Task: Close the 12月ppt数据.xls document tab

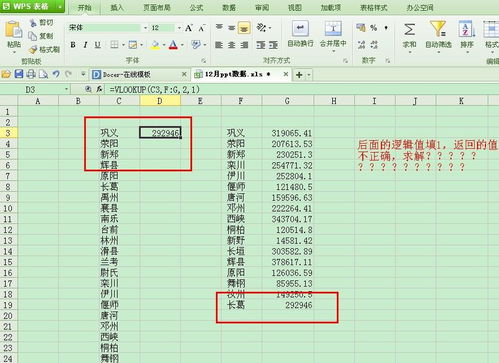Action: pos(286,74)
